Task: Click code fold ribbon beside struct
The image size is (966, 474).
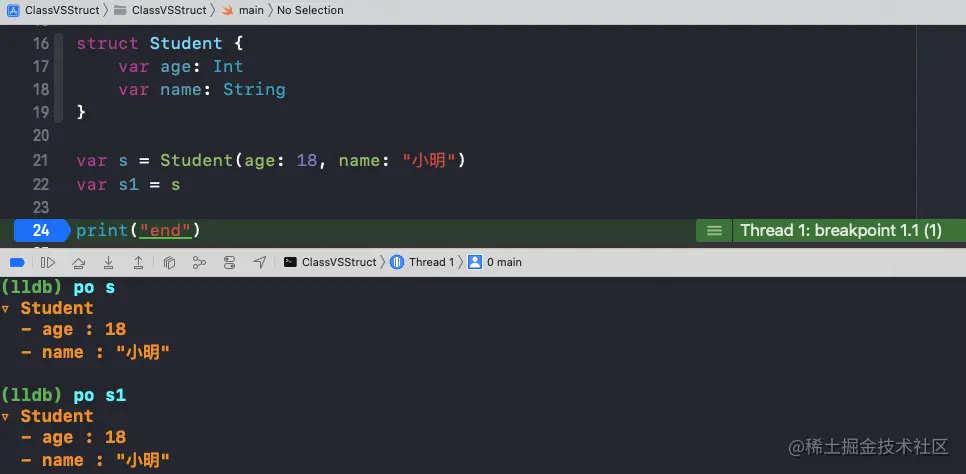Action: 59,78
